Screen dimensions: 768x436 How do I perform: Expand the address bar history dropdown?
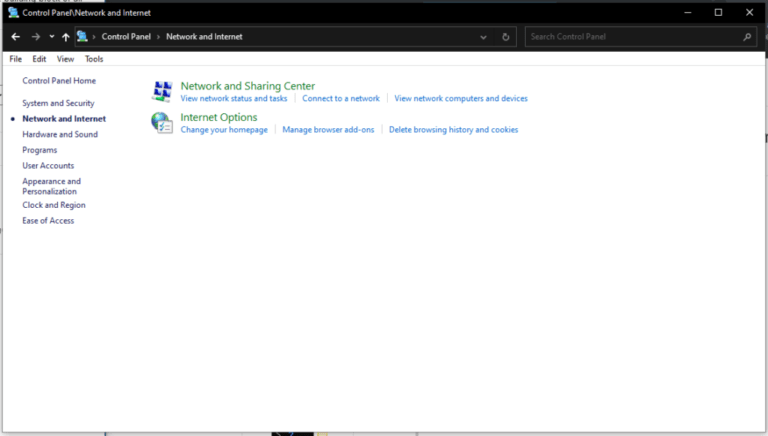pos(483,37)
